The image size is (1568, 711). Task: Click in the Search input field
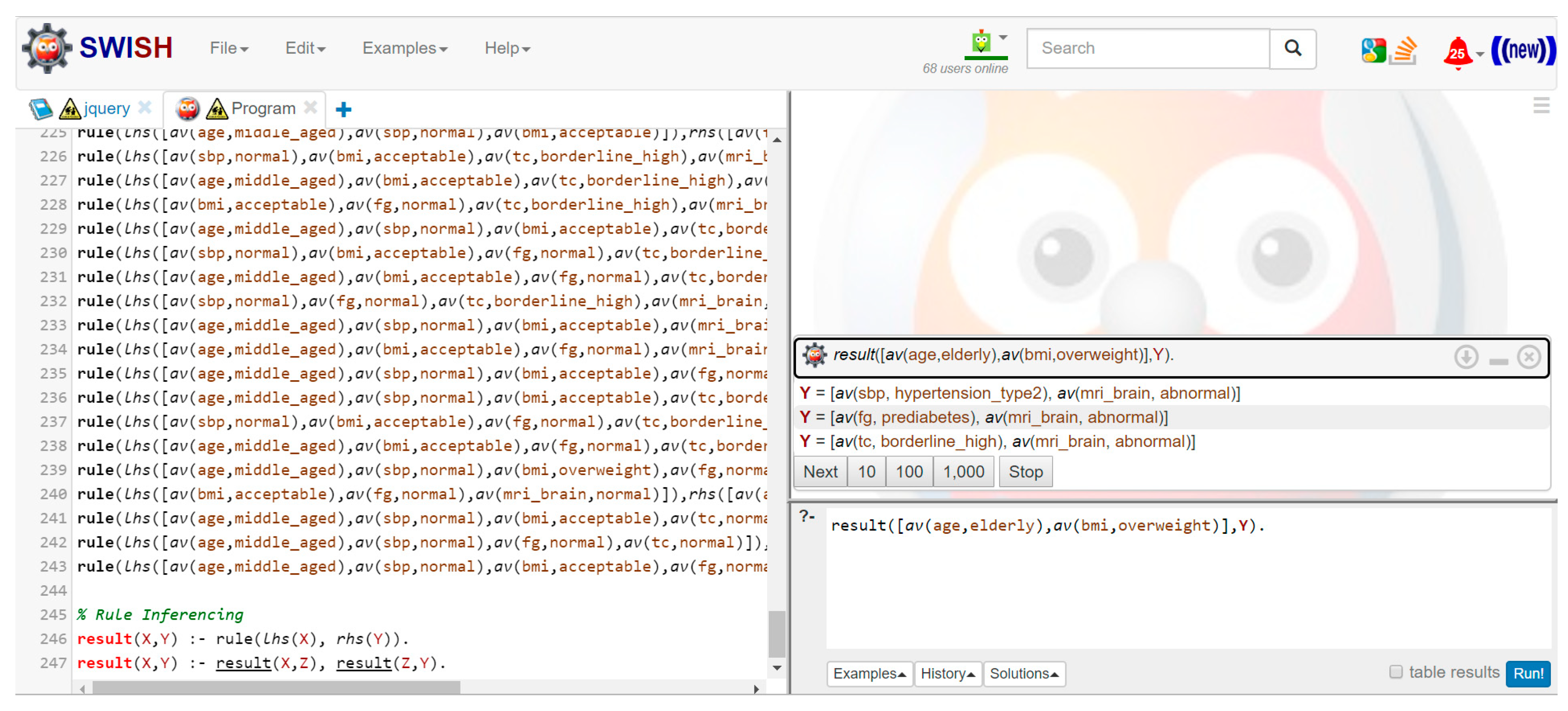[1147, 48]
